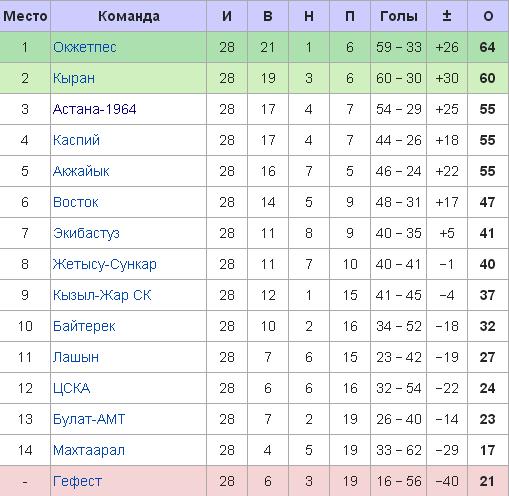Open the Кызыл-Жар СК link

click(102, 295)
